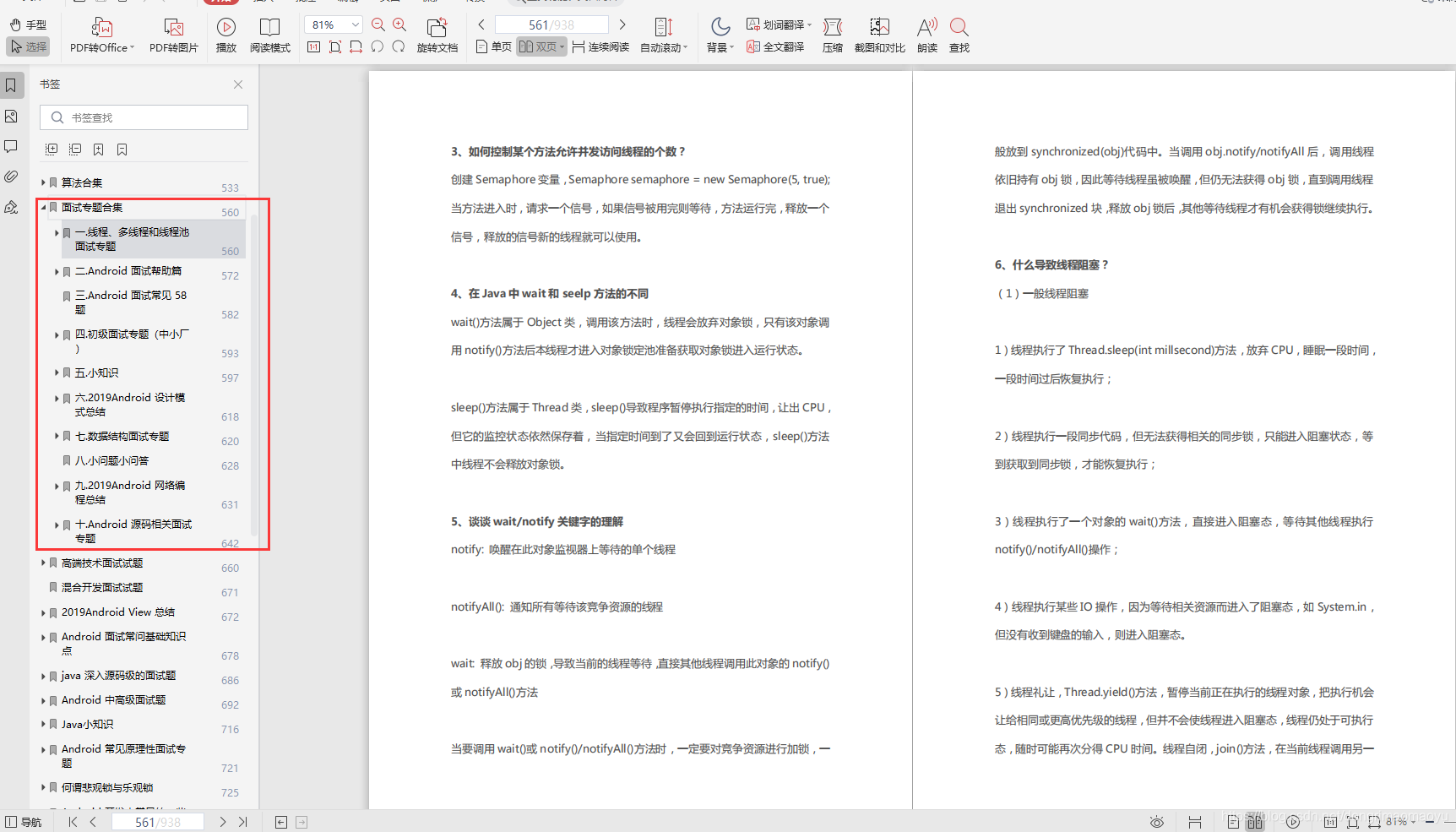Enable 连续阅读 continuous reading
Image resolution: width=1456 pixels, height=832 pixels.
(600, 47)
